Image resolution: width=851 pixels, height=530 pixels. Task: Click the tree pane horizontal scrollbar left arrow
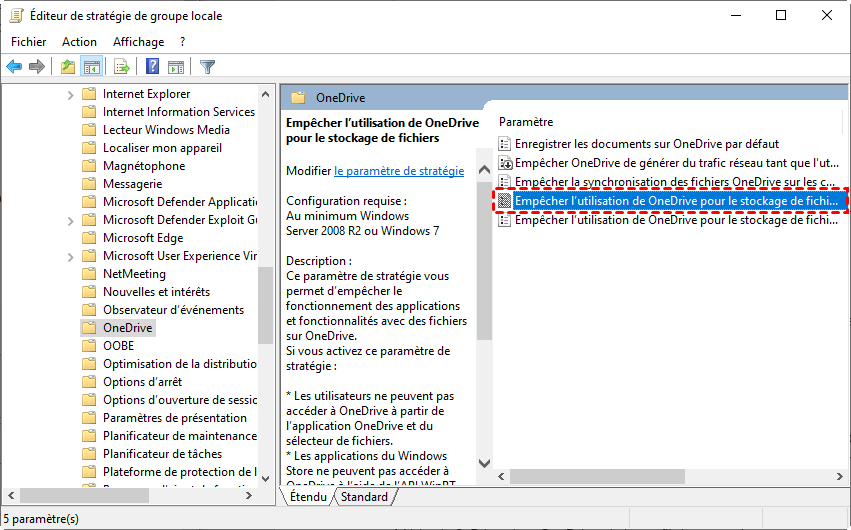coord(10,495)
